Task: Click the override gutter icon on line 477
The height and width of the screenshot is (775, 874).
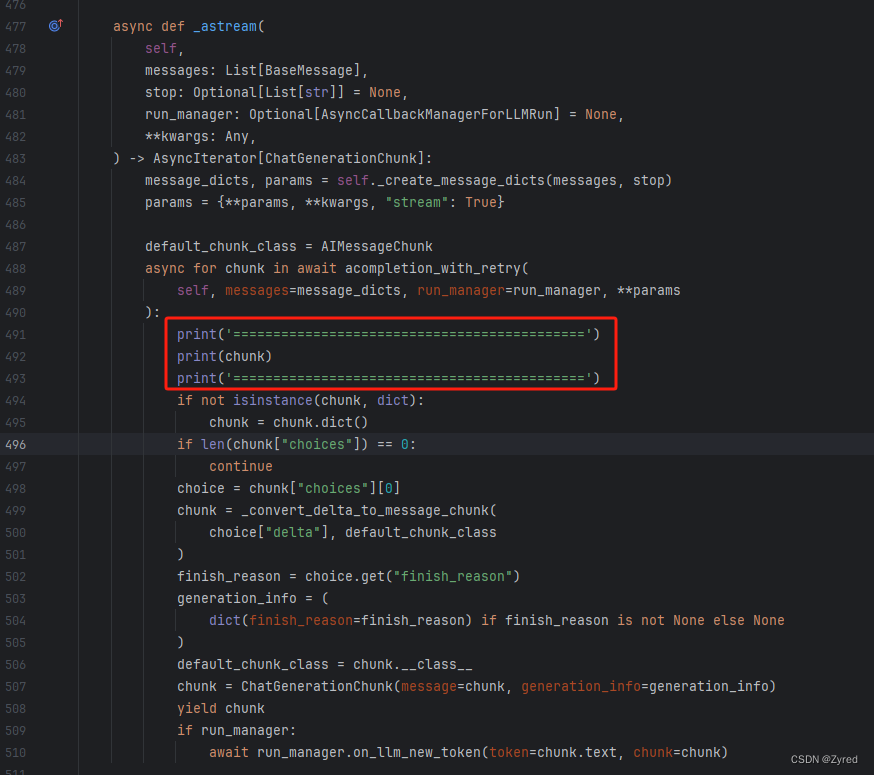Action: (x=56, y=25)
